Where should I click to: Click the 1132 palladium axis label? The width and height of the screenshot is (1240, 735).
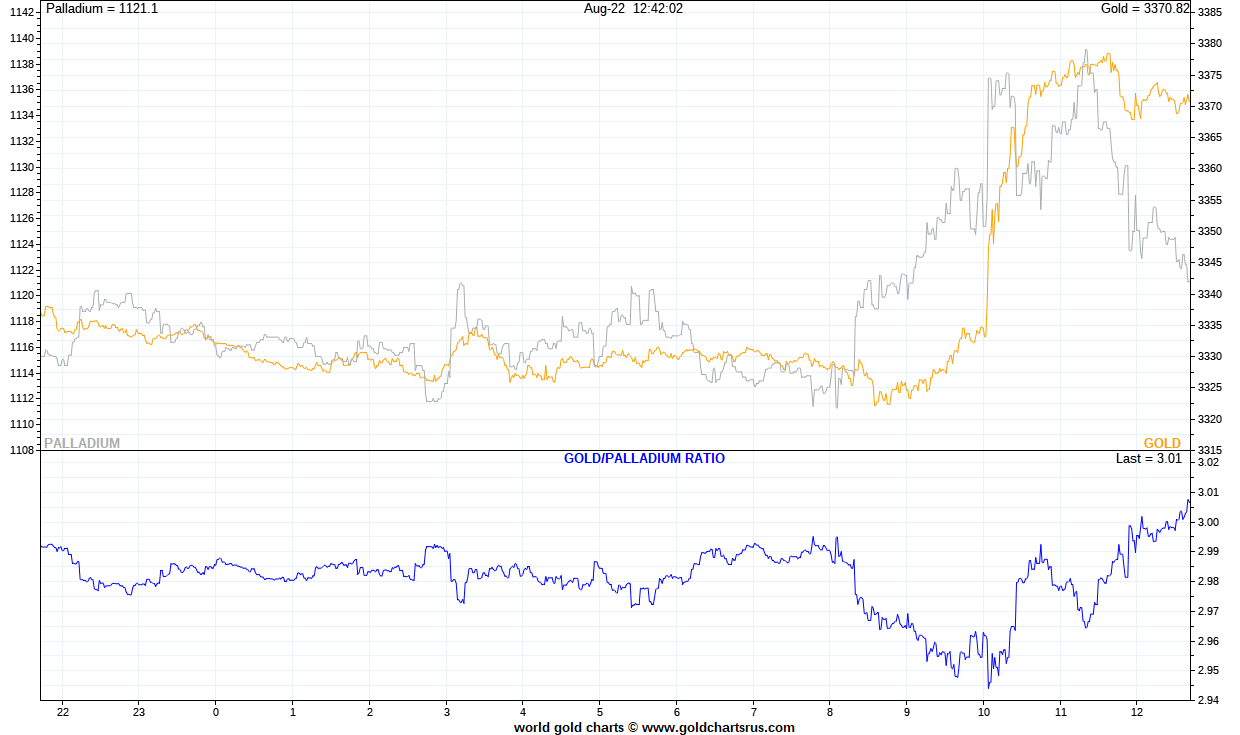point(22,141)
